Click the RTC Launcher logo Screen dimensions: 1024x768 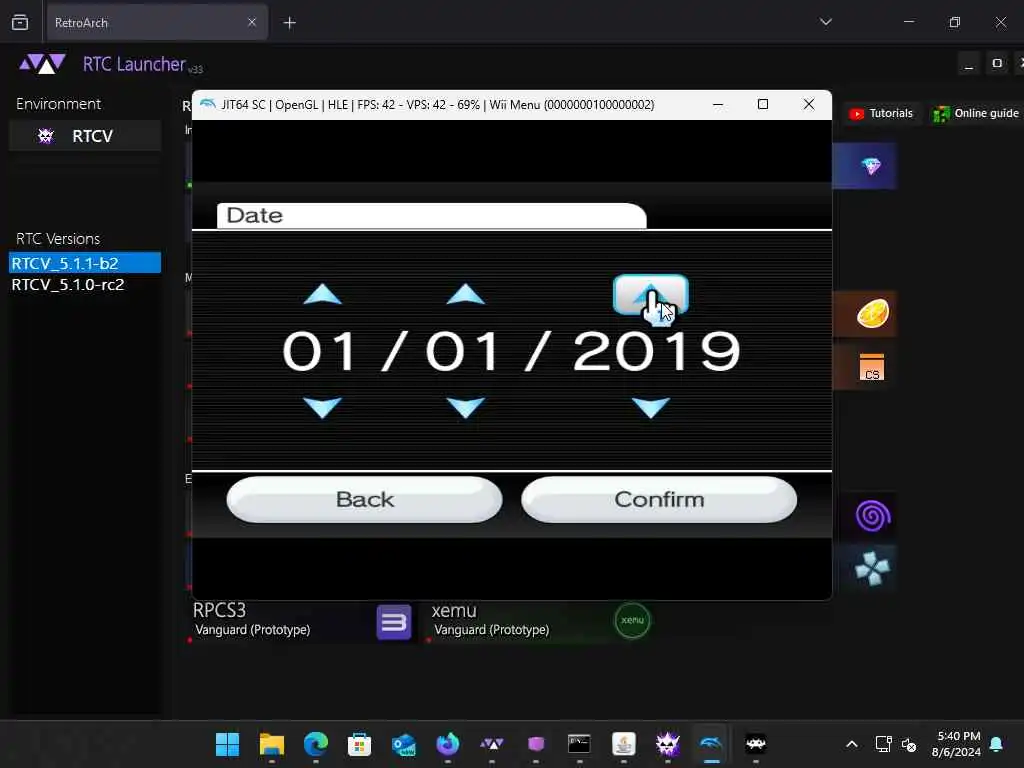tap(42, 64)
